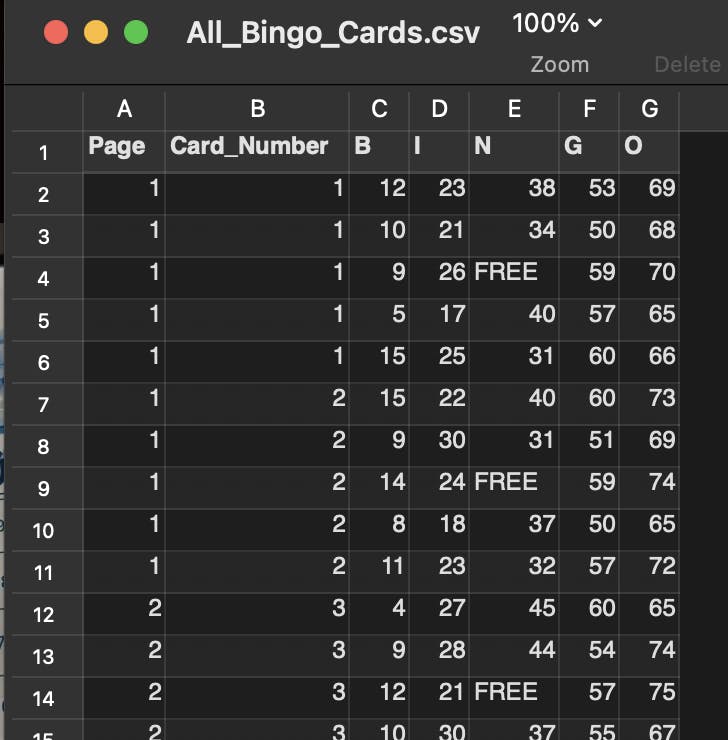Select the row 1 header

point(43,152)
